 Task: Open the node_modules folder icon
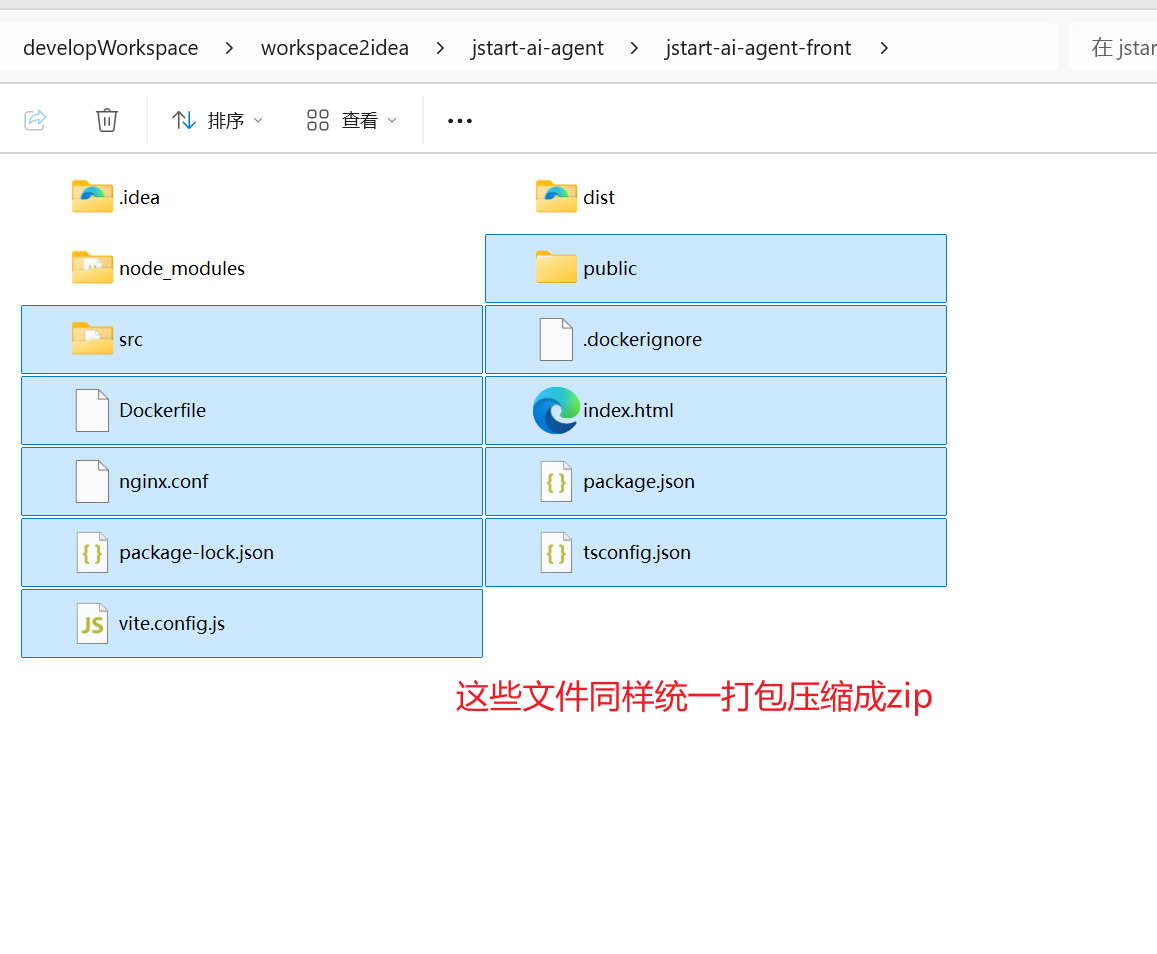(92, 268)
